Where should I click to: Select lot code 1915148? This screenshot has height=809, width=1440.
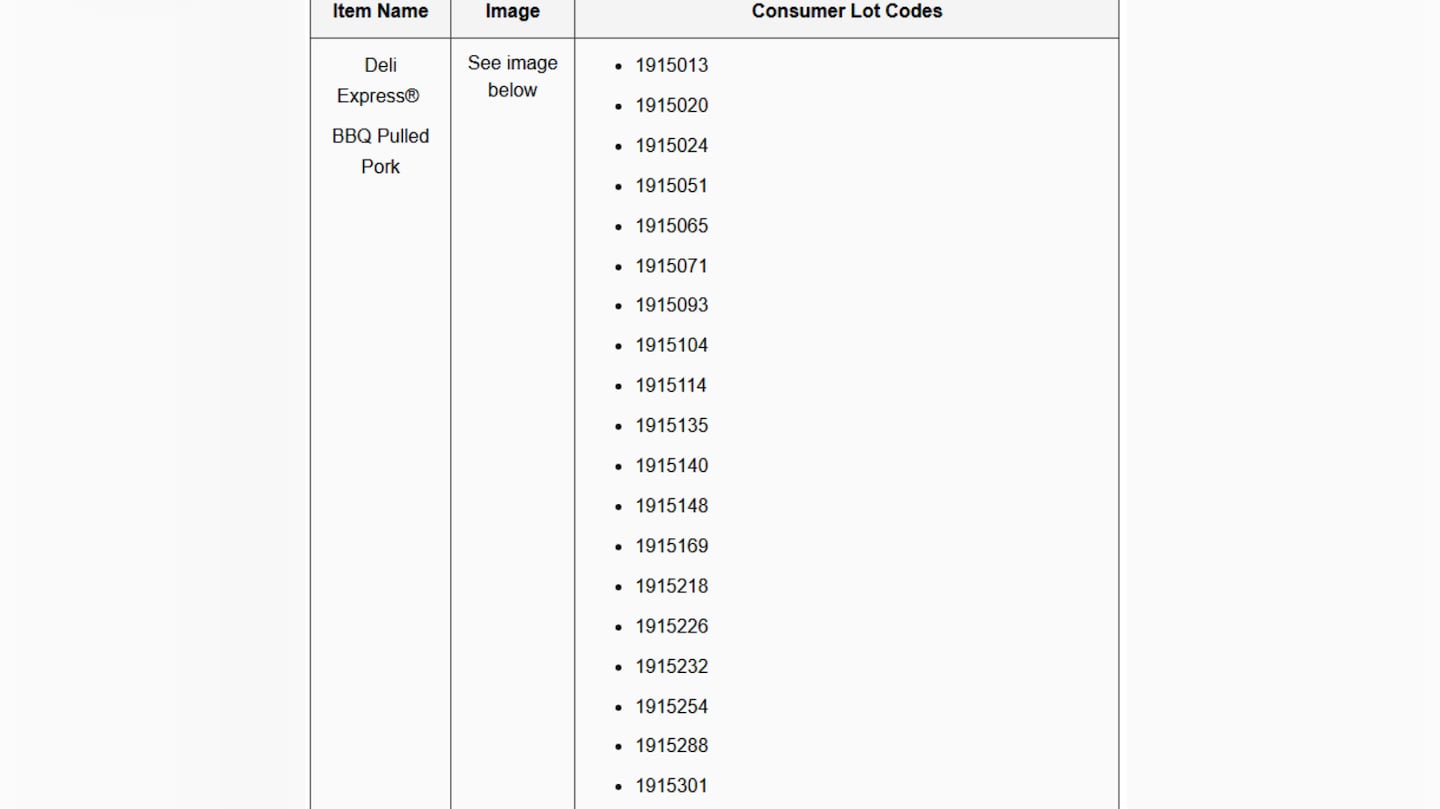(x=671, y=505)
